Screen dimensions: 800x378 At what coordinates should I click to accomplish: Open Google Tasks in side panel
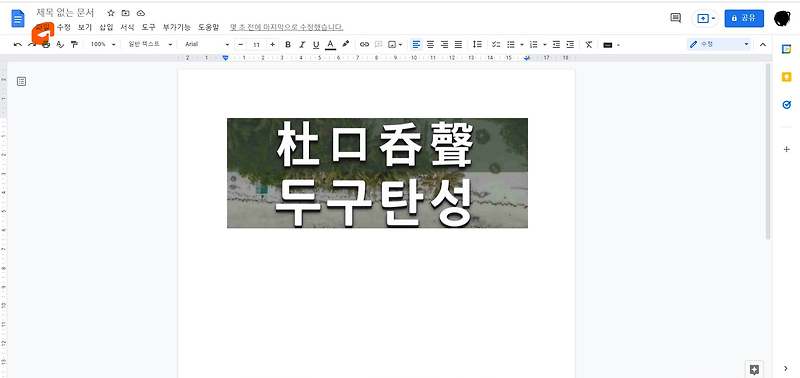point(786,105)
